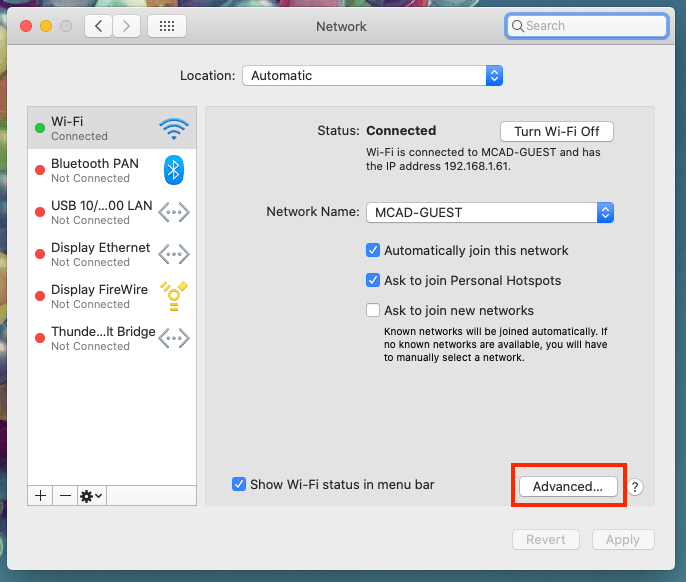
Task: Open Advanced... Wi-Fi settings
Action: (x=568, y=486)
